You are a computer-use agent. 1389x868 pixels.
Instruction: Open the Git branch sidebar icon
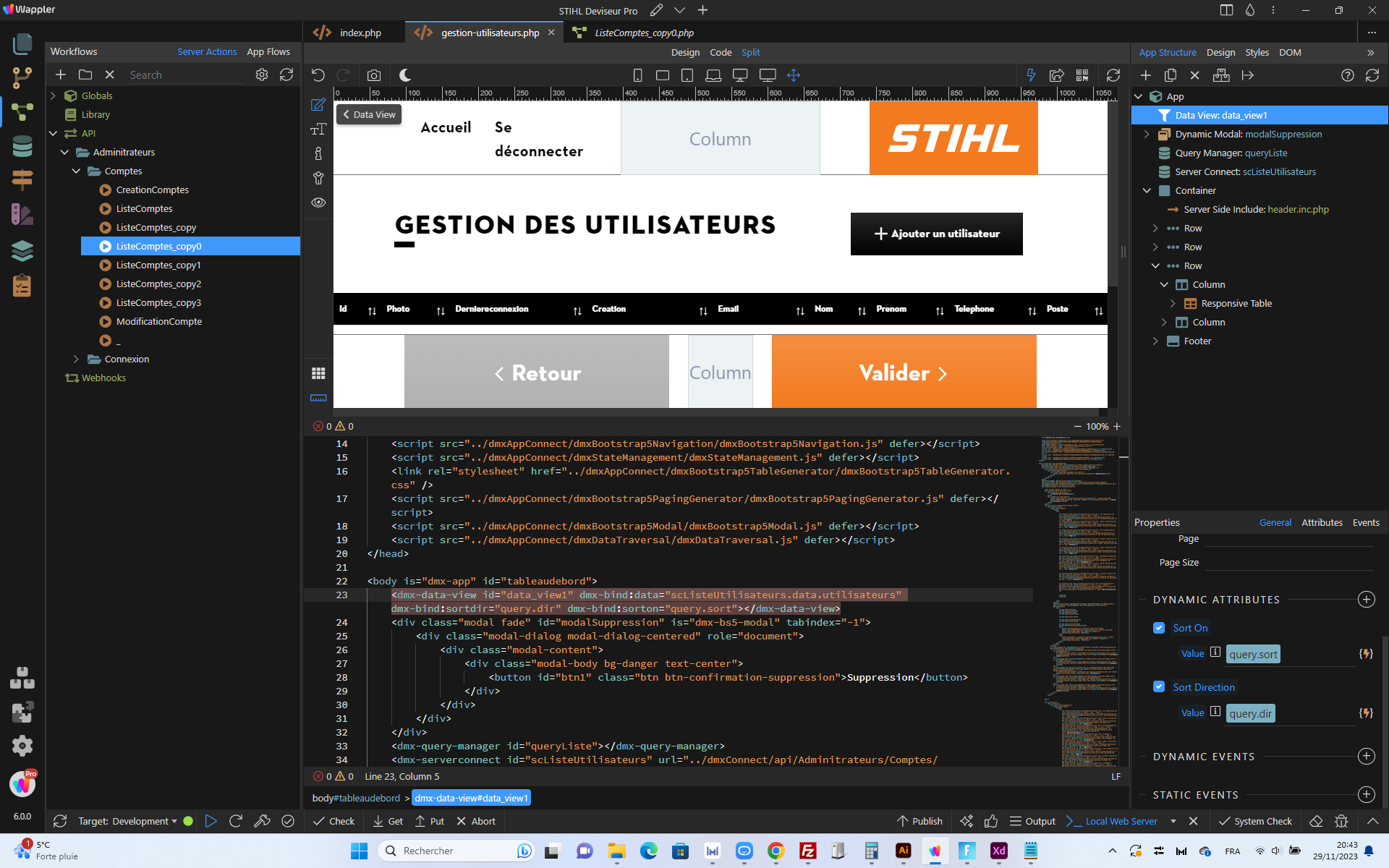22,77
